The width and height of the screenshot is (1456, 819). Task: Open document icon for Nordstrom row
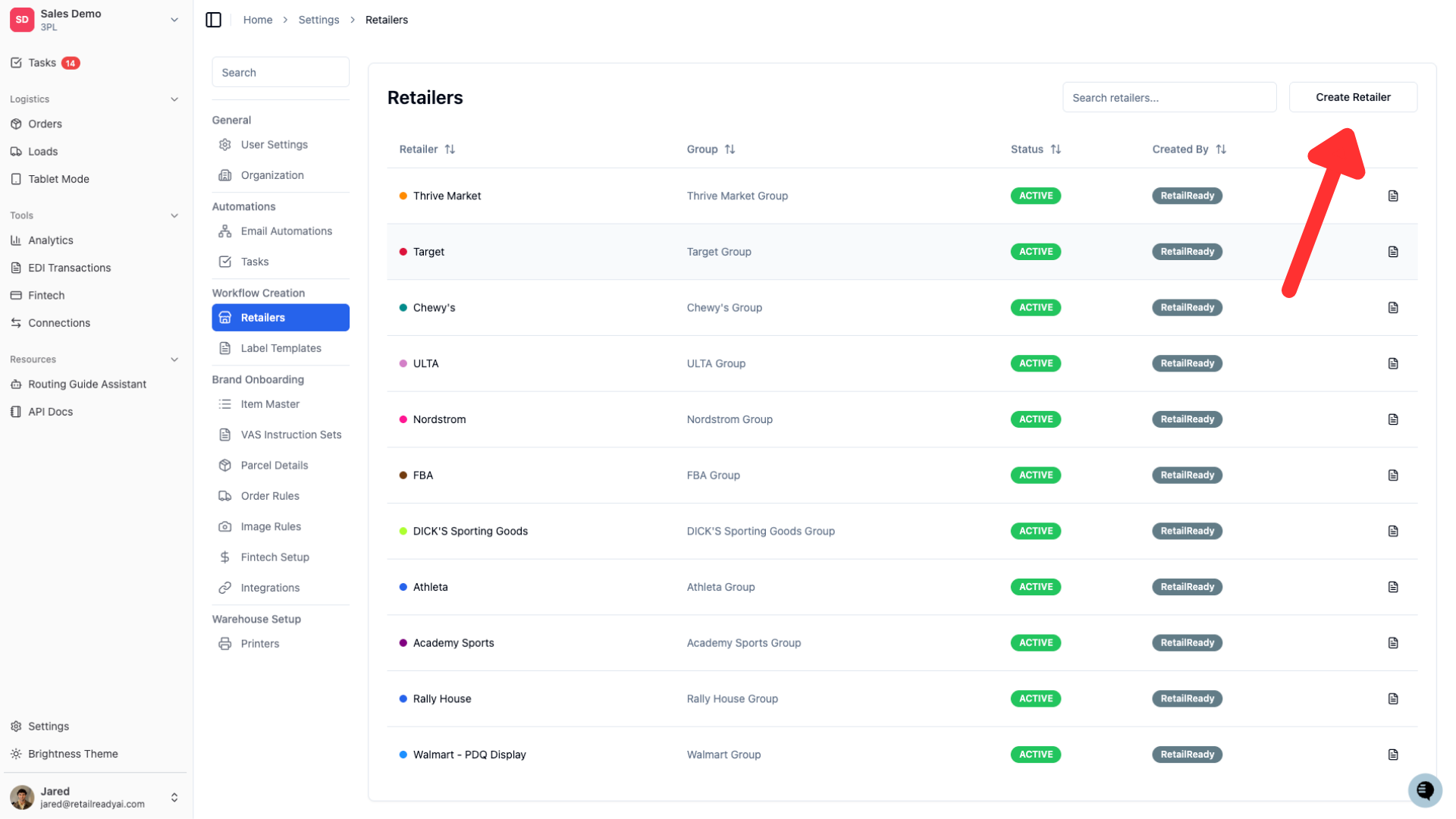pyautogui.click(x=1393, y=419)
